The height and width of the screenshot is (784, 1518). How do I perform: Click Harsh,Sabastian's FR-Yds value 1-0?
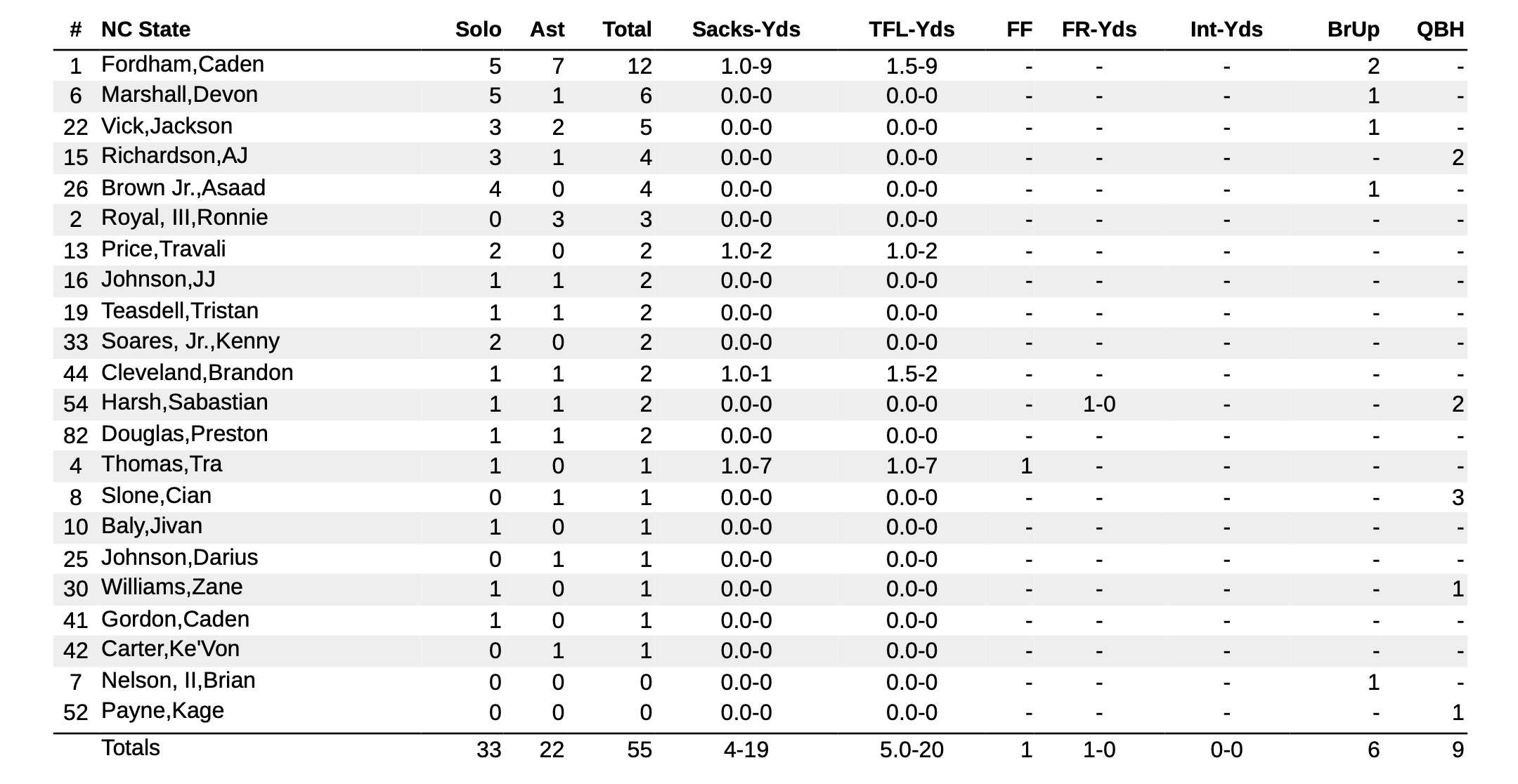[x=1098, y=404]
